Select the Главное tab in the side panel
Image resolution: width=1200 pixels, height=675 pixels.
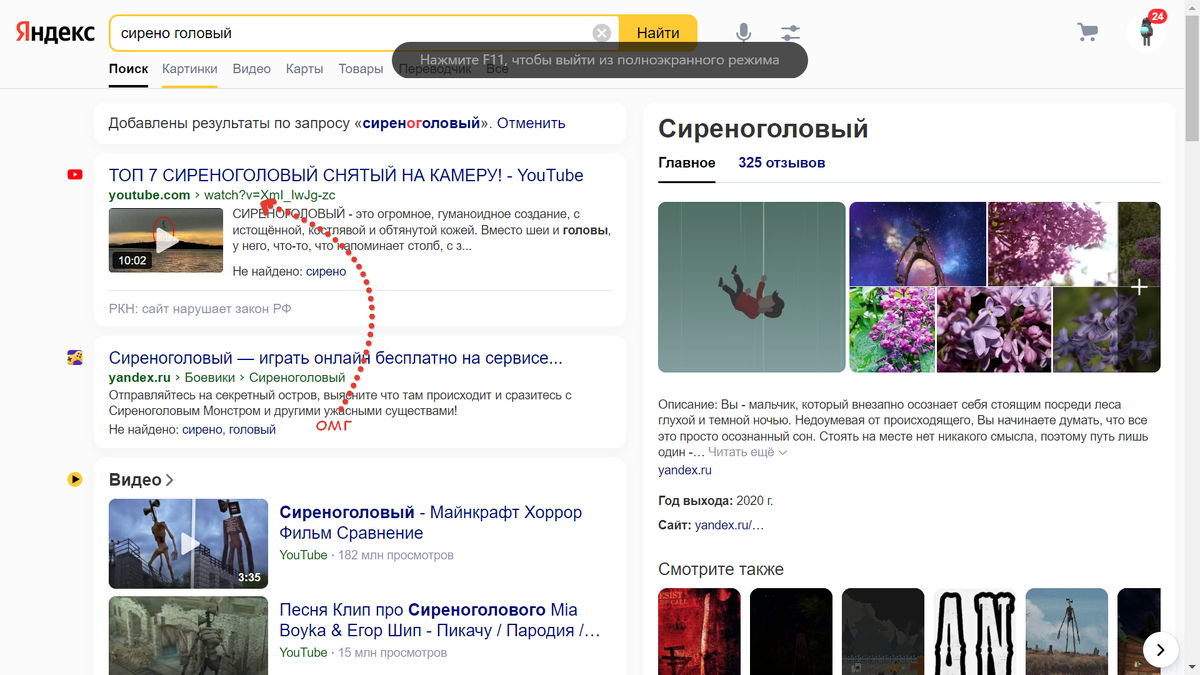point(687,163)
